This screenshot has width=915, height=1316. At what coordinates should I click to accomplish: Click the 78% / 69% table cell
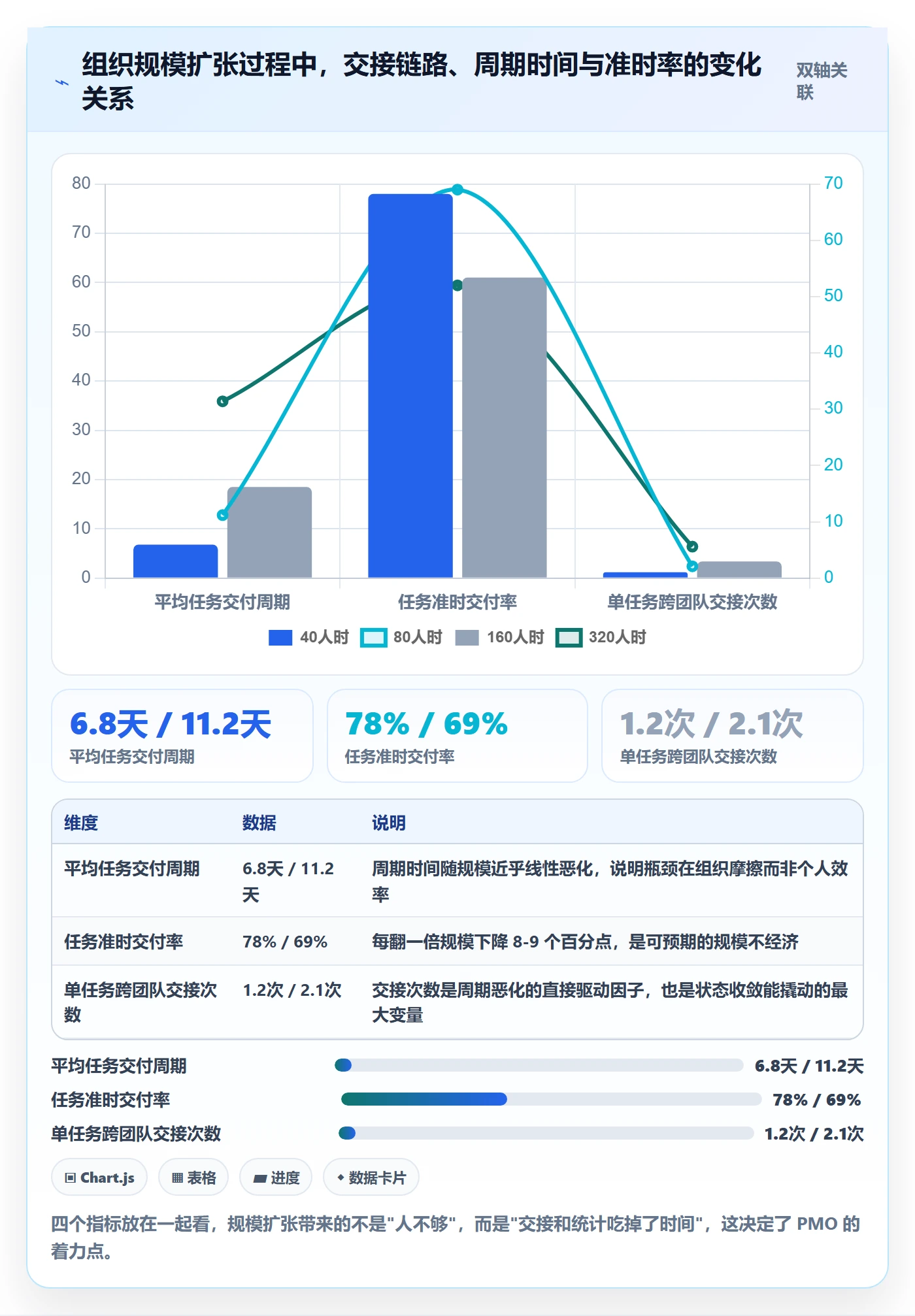(285, 942)
